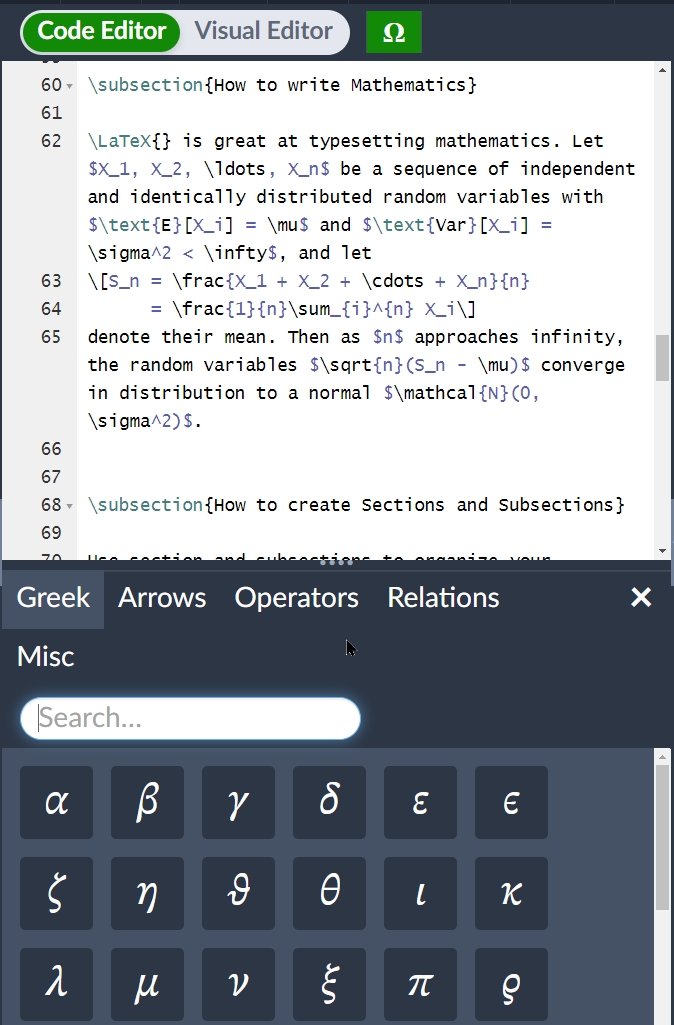
Task: Insert the alpha symbol
Action: tap(56, 802)
